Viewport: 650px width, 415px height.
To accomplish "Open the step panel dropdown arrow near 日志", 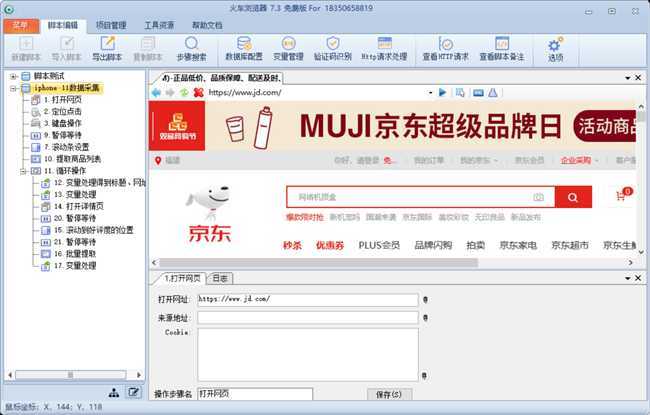I will coord(628,278).
